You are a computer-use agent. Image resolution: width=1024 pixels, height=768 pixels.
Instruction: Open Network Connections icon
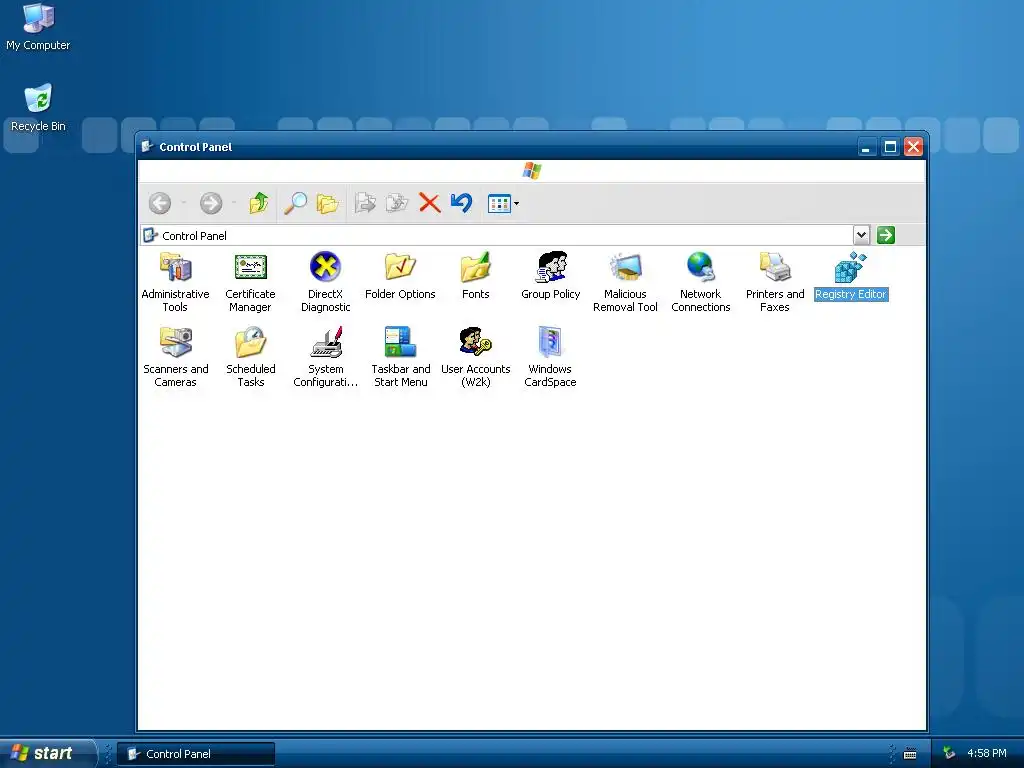[x=701, y=267]
